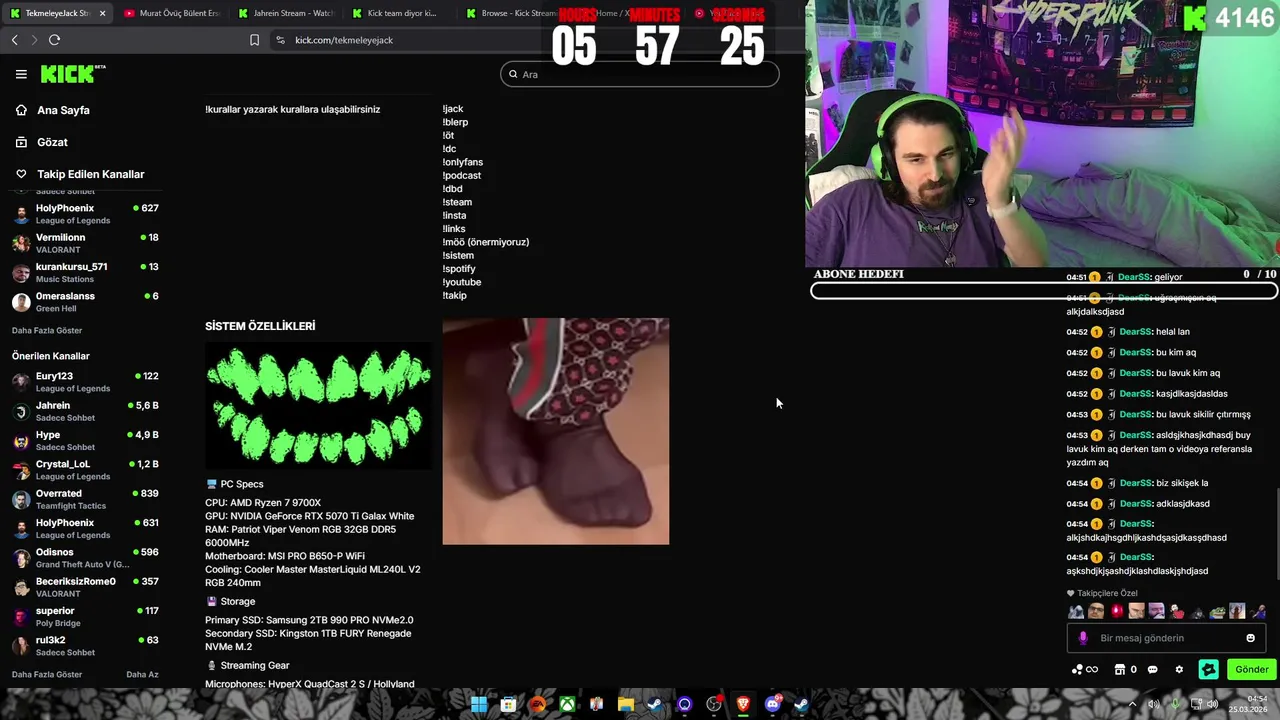Screen dimensions: 1280x720
Task: Open Eury123 recommended channel
Action: (x=85, y=382)
